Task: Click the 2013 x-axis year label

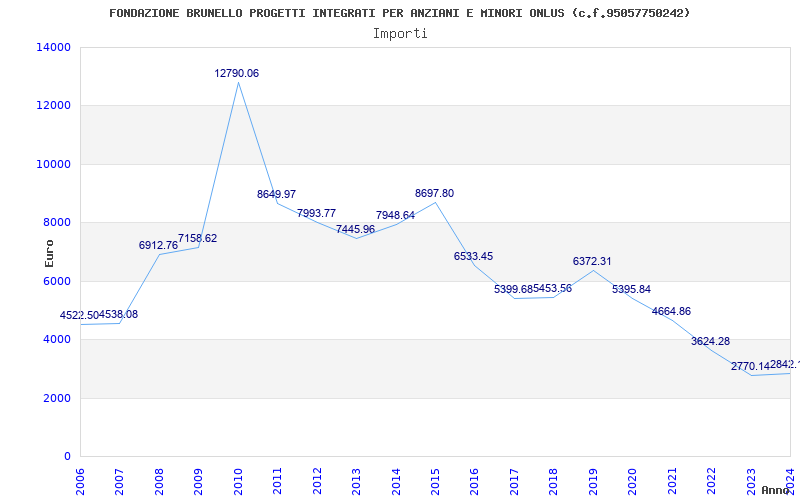Action: [356, 481]
